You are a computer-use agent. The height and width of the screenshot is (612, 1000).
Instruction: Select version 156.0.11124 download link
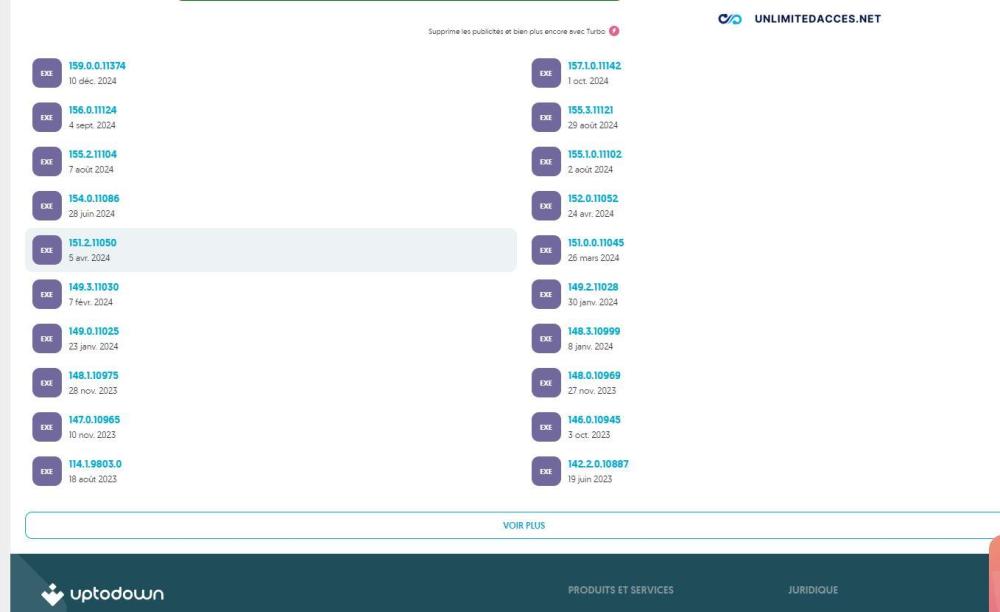[92, 110]
